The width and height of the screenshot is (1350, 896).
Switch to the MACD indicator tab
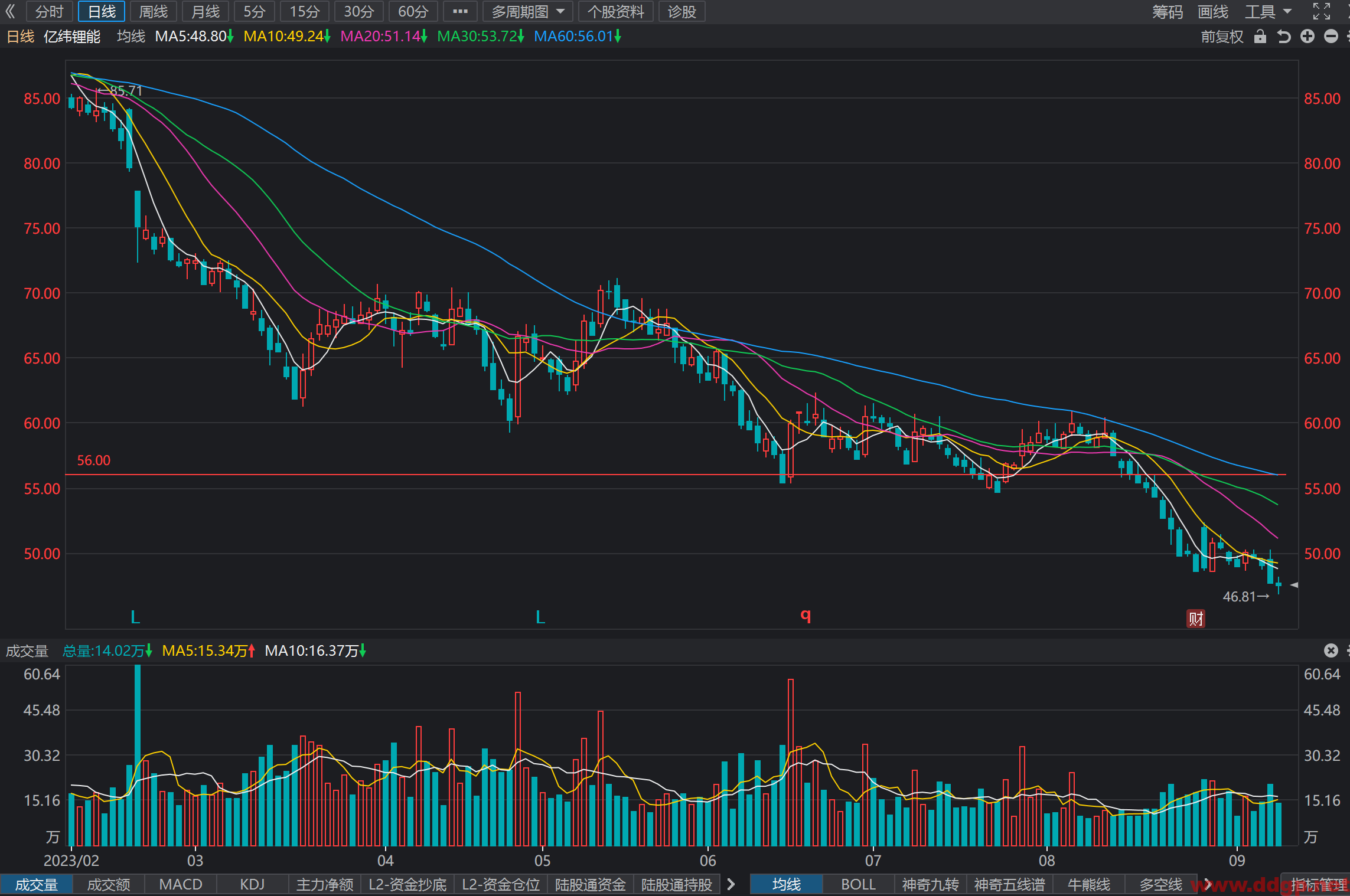[181, 884]
